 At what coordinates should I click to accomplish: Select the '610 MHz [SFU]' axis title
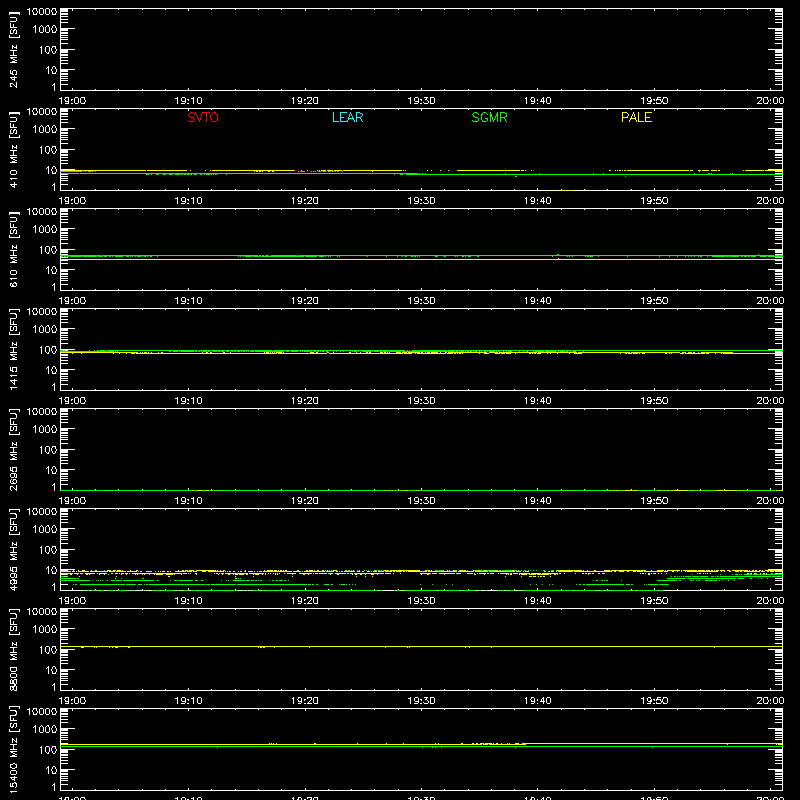[x=14, y=249]
